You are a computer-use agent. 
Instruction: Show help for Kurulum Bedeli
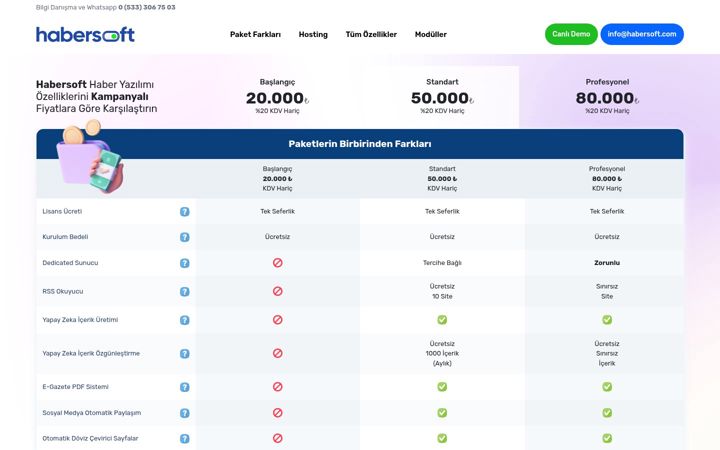[185, 237]
